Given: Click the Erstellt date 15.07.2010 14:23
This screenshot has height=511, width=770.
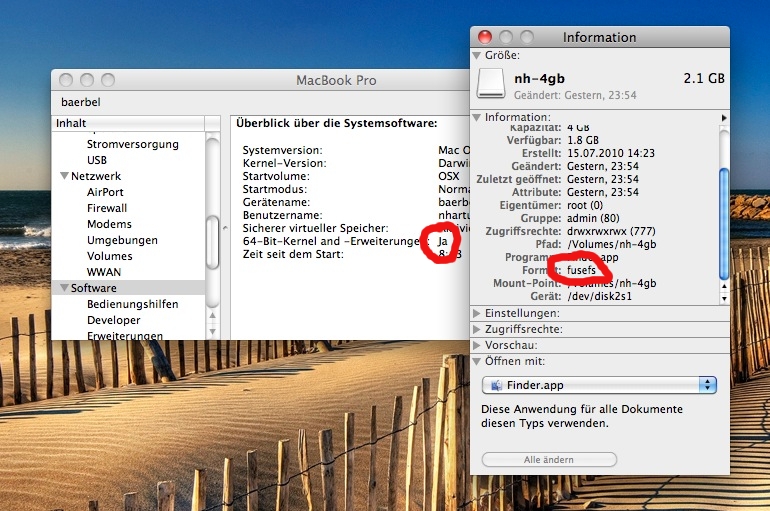Looking at the screenshot, I should (x=611, y=153).
